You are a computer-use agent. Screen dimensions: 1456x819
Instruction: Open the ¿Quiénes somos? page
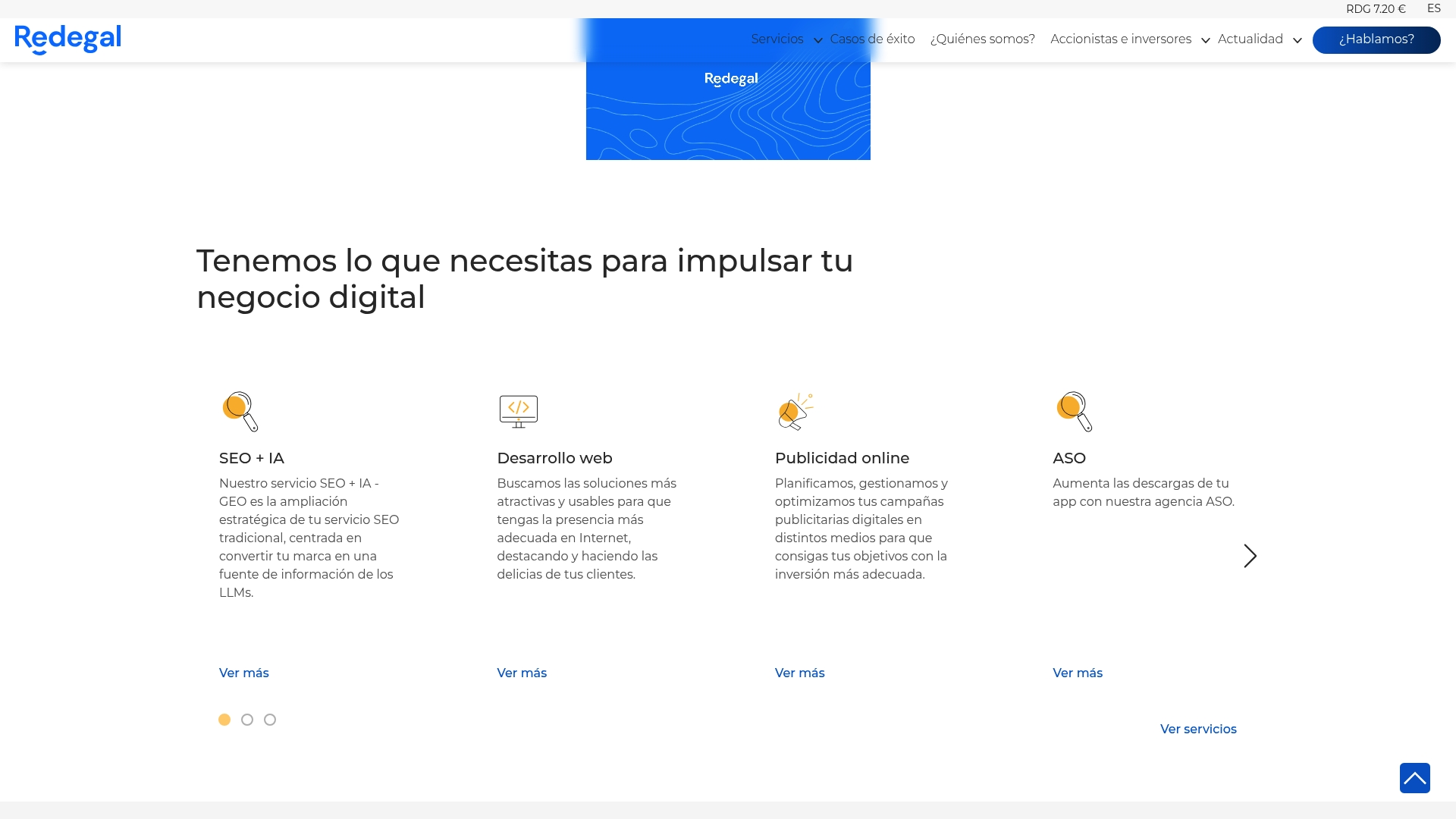click(x=982, y=39)
